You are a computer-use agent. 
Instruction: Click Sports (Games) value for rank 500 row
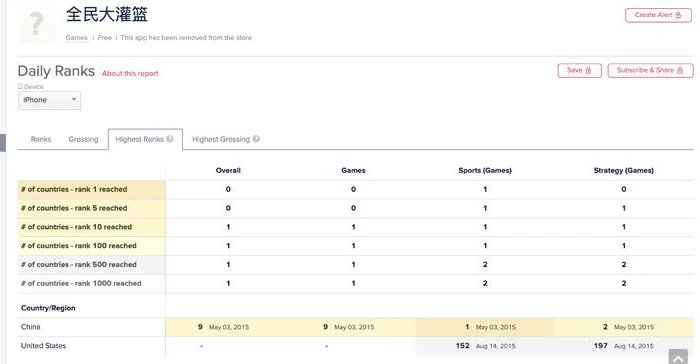pyautogui.click(x=485, y=264)
